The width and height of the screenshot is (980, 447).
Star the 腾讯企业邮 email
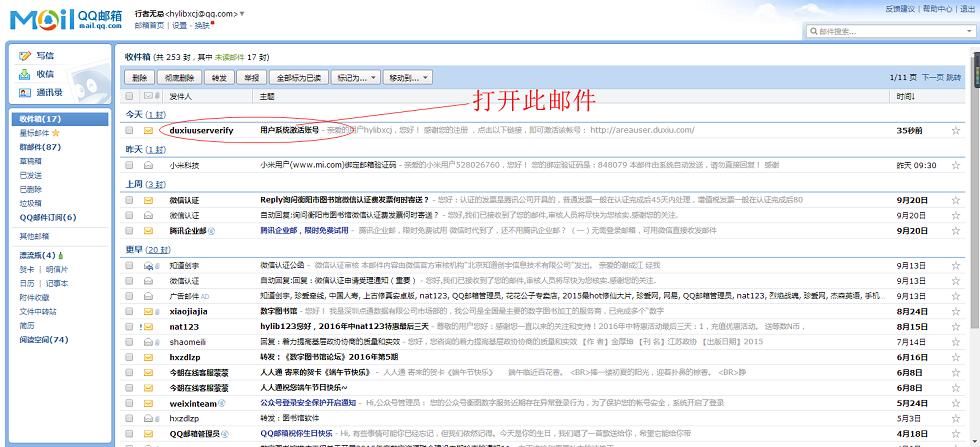(x=955, y=231)
